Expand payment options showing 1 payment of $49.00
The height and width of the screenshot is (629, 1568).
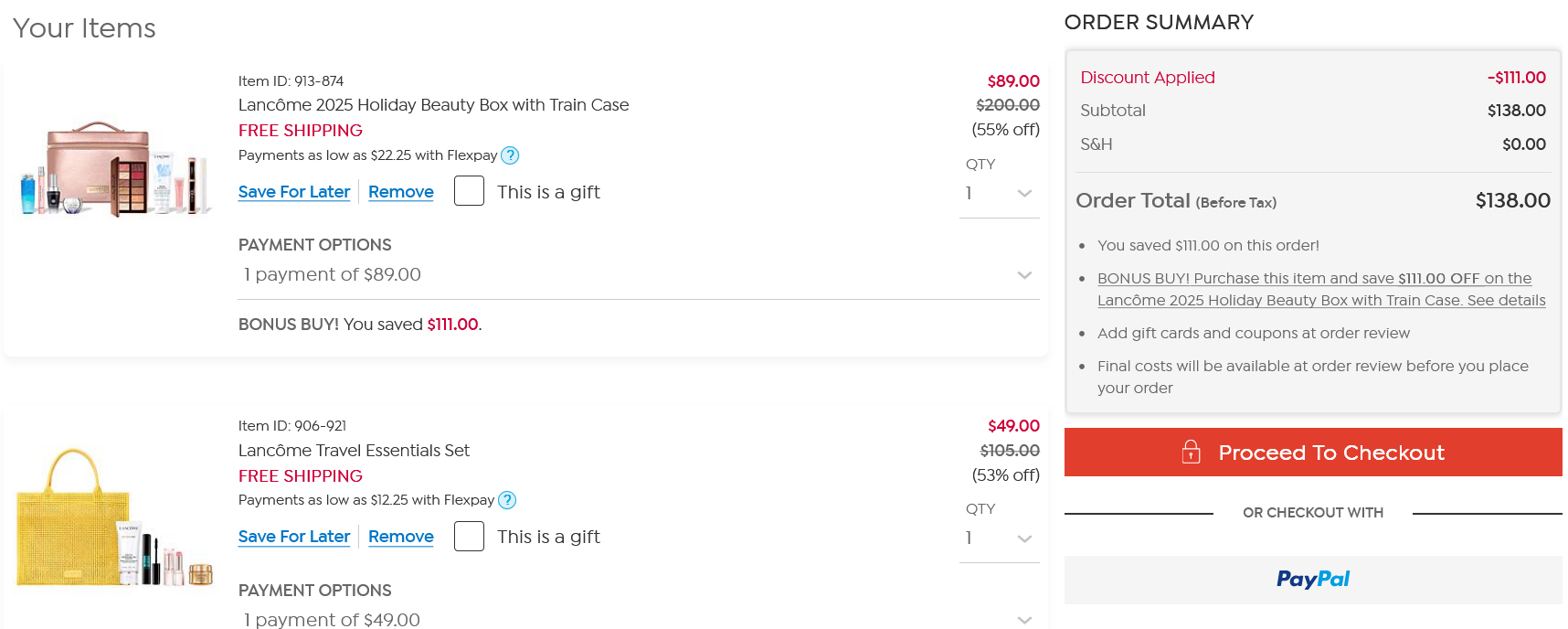tap(638, 619)
